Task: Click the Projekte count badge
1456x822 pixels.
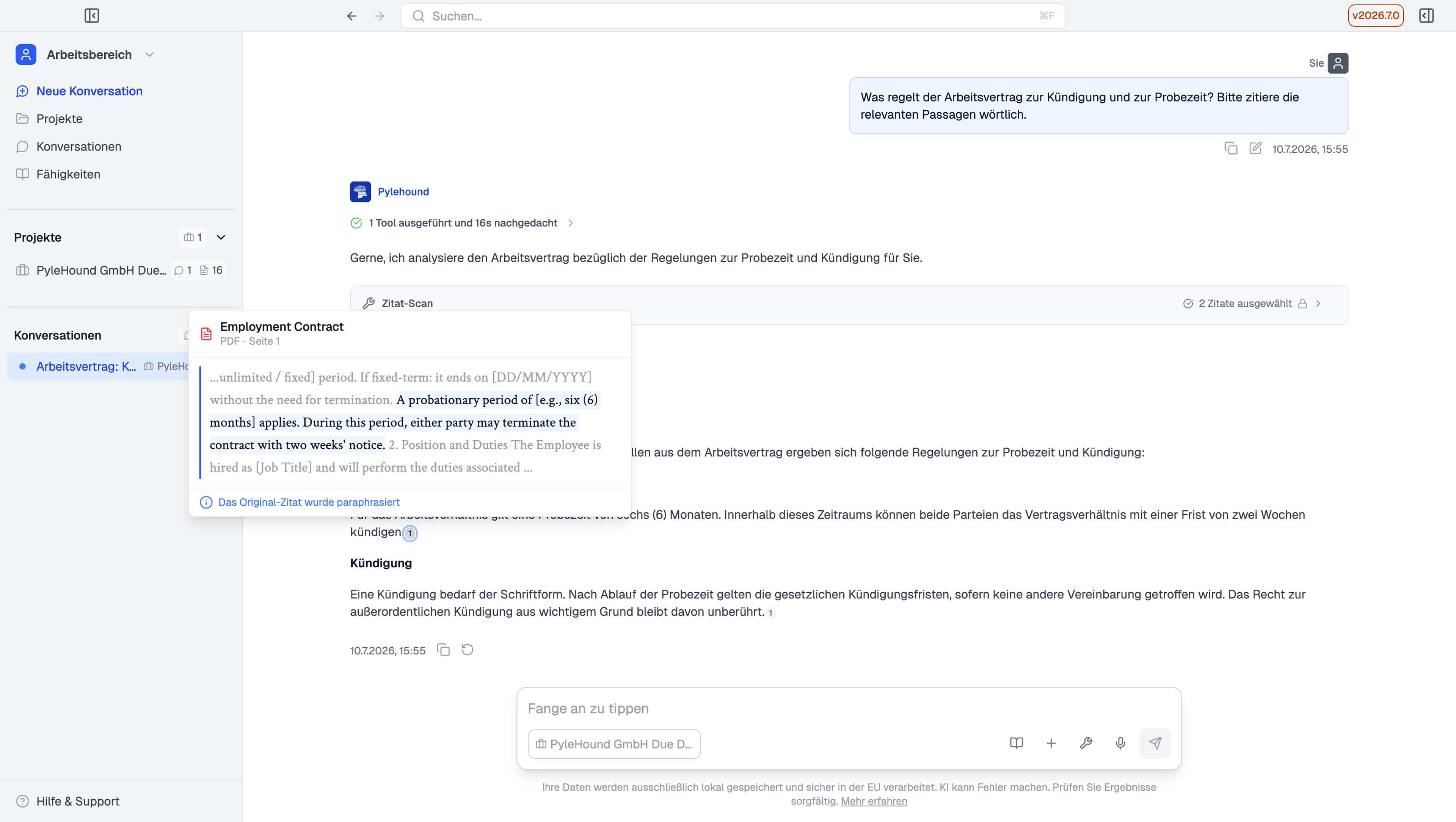Action: pos(193,237)
